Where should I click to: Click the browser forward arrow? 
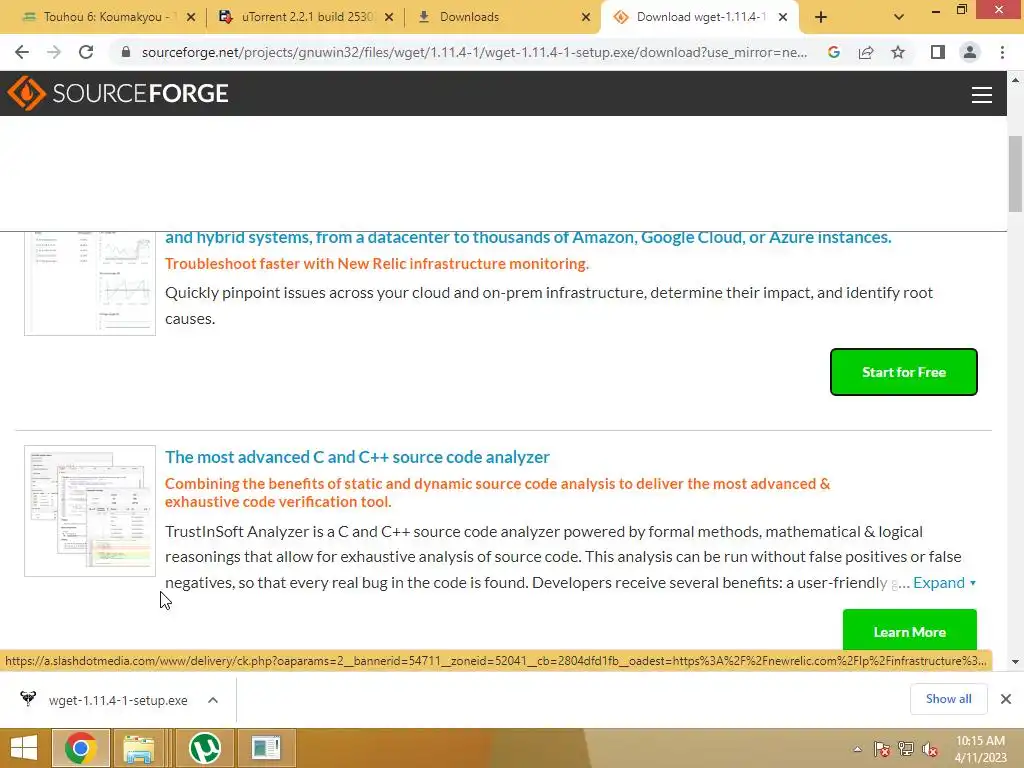[54, 52]
